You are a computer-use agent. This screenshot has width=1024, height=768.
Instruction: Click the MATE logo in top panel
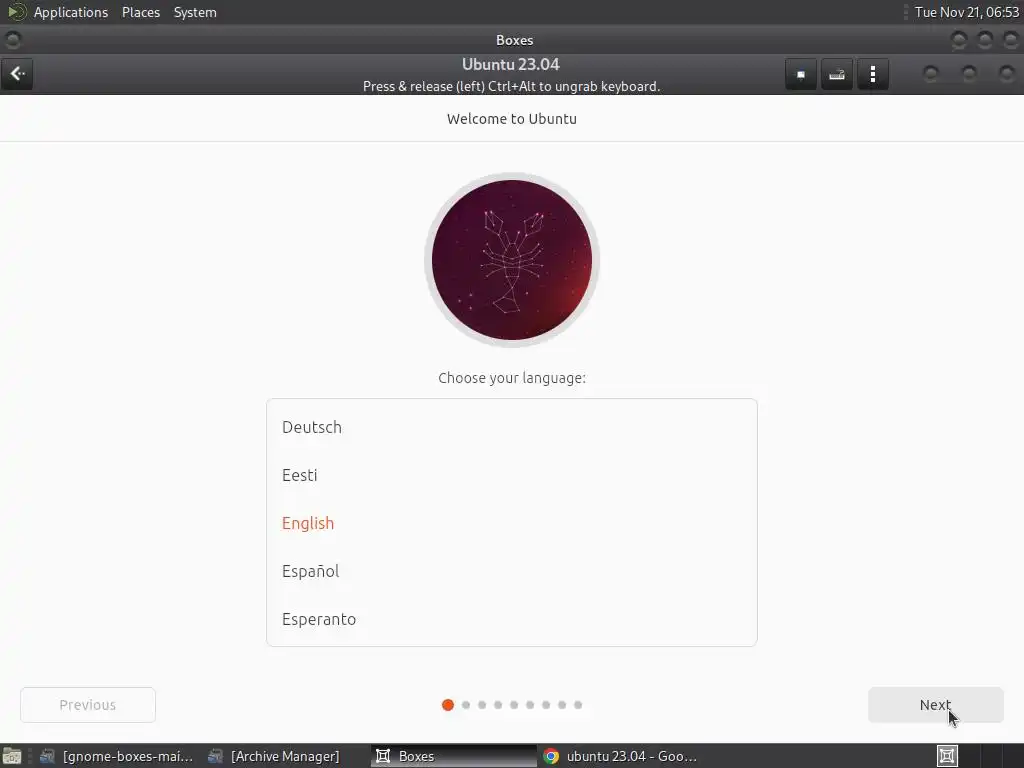[16, 12]
